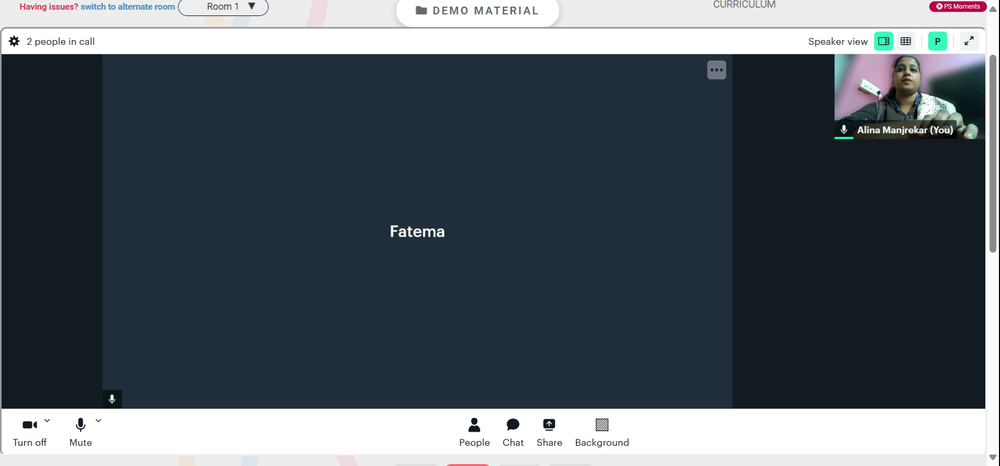Mute the microphone
1000x466 pixels.
(x=80, y=433)
